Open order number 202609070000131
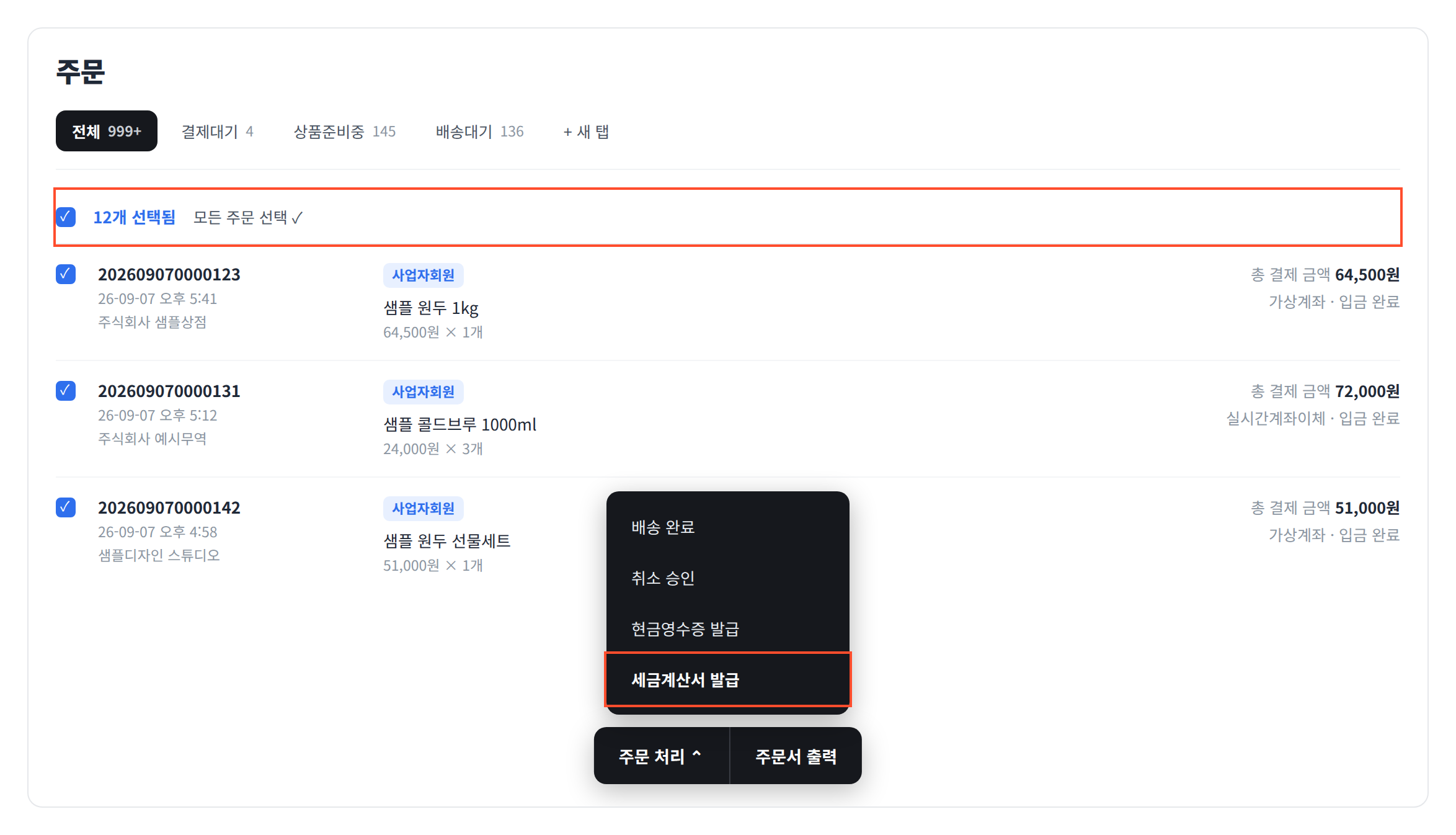The image size is (1456, 835). [169, 391]
